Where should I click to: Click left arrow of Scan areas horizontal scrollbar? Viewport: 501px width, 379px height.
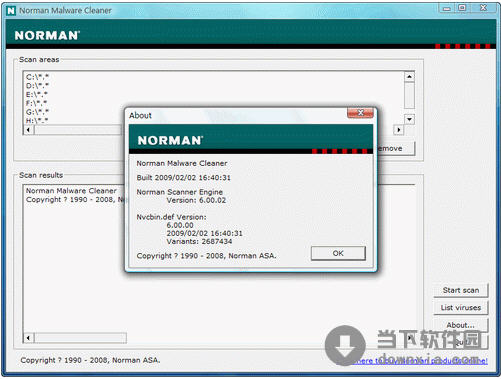tap(28, 130)
